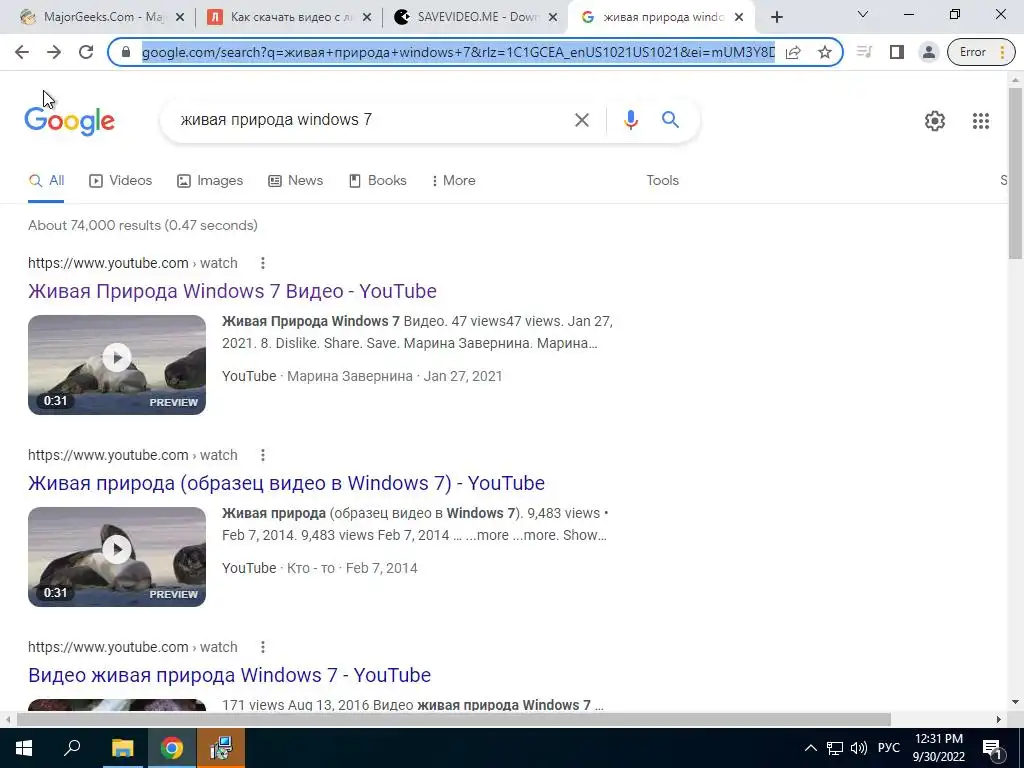Open Windows taskbar search

click(72, 748)
